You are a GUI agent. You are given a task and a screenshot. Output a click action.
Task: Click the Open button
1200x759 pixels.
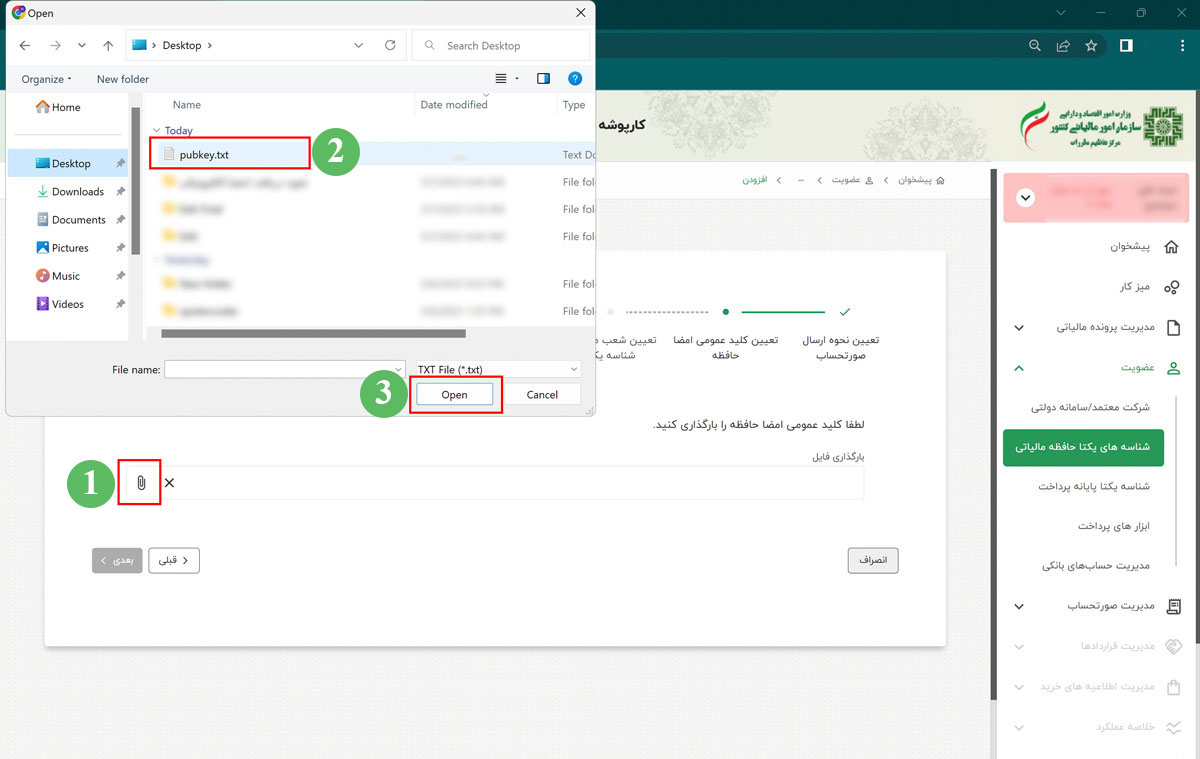click(454, 395)
